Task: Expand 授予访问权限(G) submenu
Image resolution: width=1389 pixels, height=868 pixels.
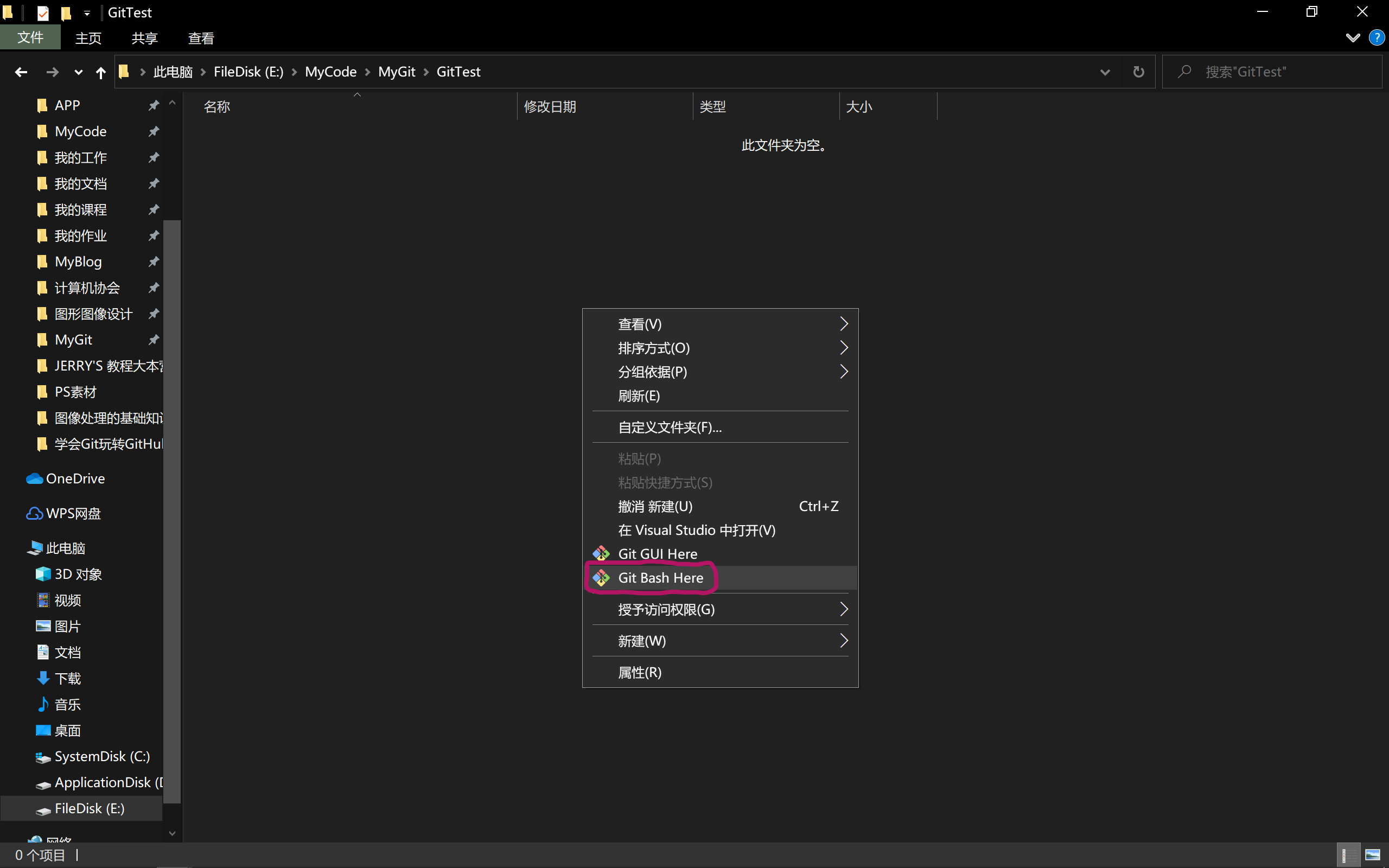Action: point(843,609)
